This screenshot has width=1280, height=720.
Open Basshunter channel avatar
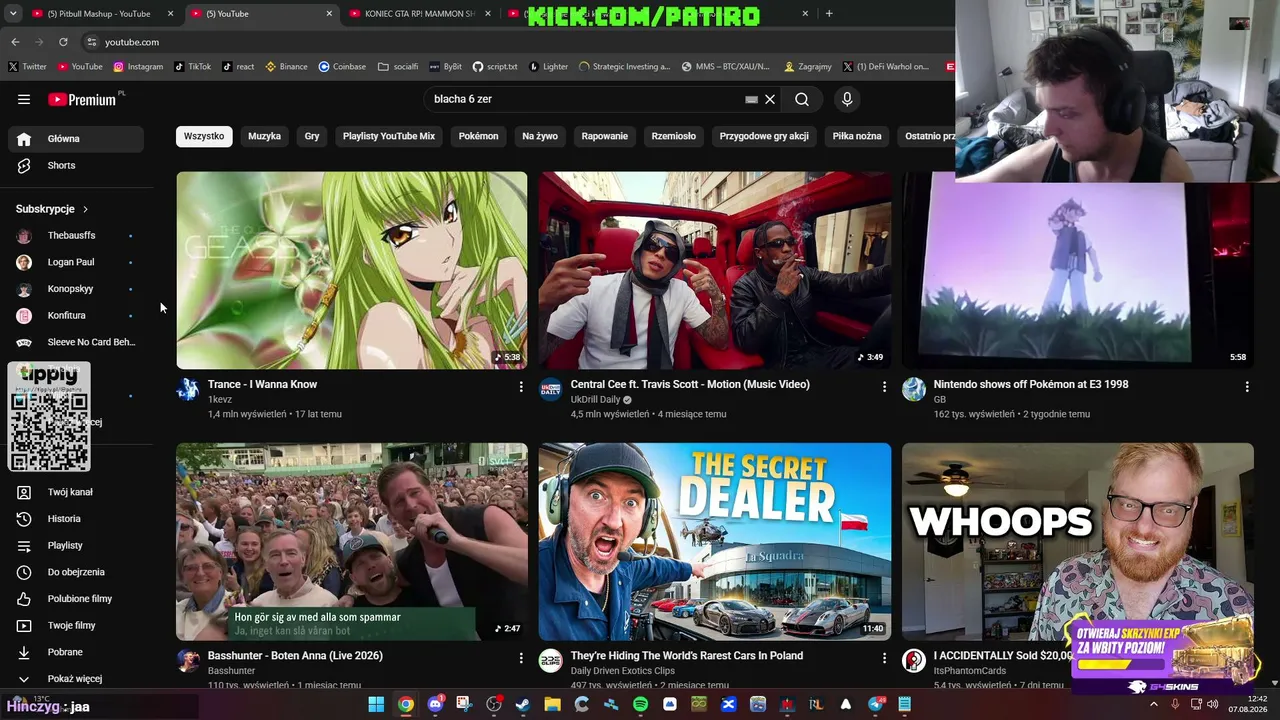188,660
